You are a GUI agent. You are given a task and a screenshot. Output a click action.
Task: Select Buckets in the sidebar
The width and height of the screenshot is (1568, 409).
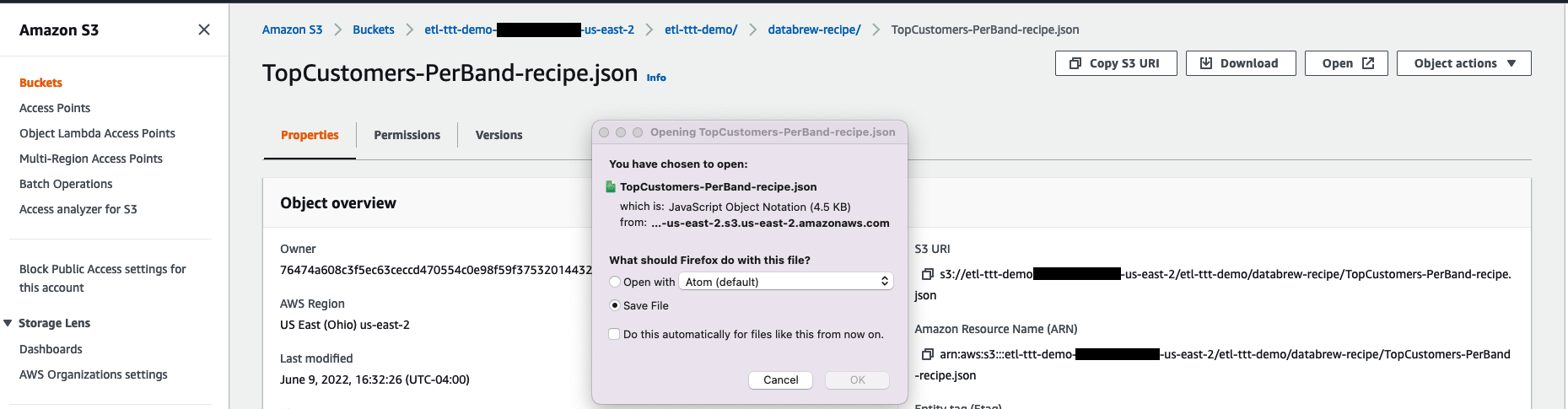pos(40,83)
